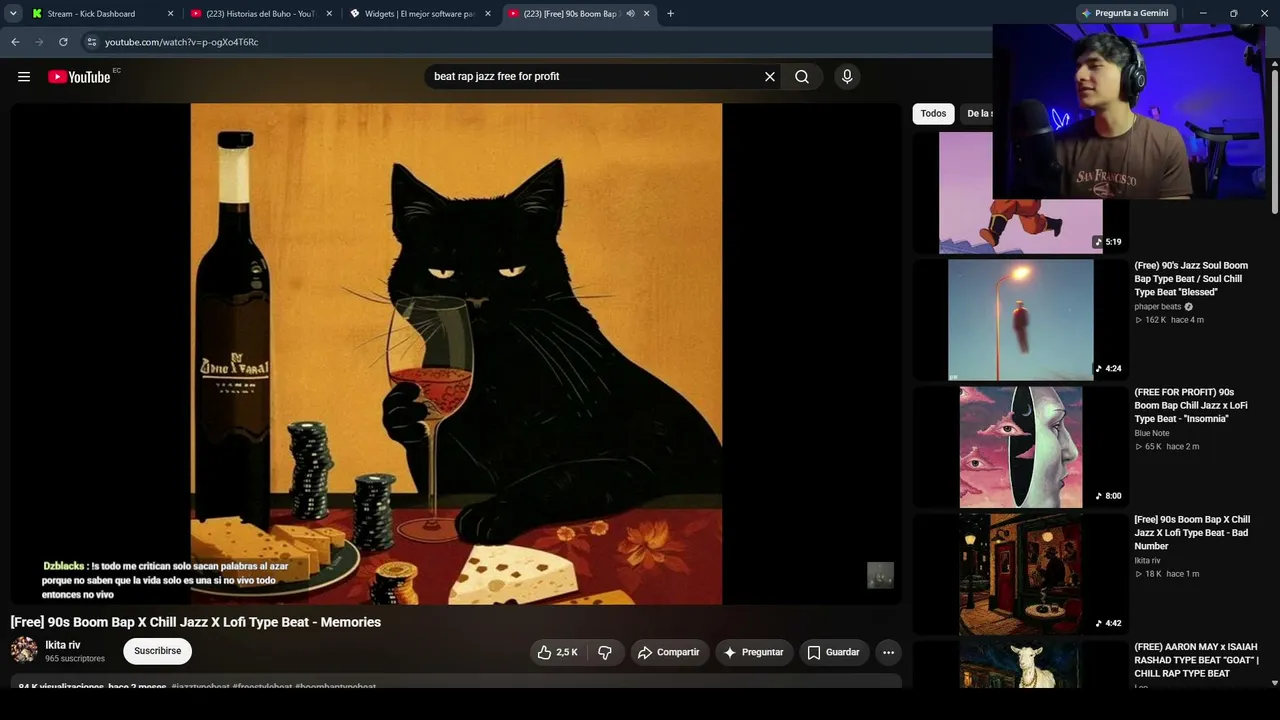Open 'Blessed' Jazz Soul beat thumbnail
This screenshot has height=720, width=1280.
(1021, 320)
